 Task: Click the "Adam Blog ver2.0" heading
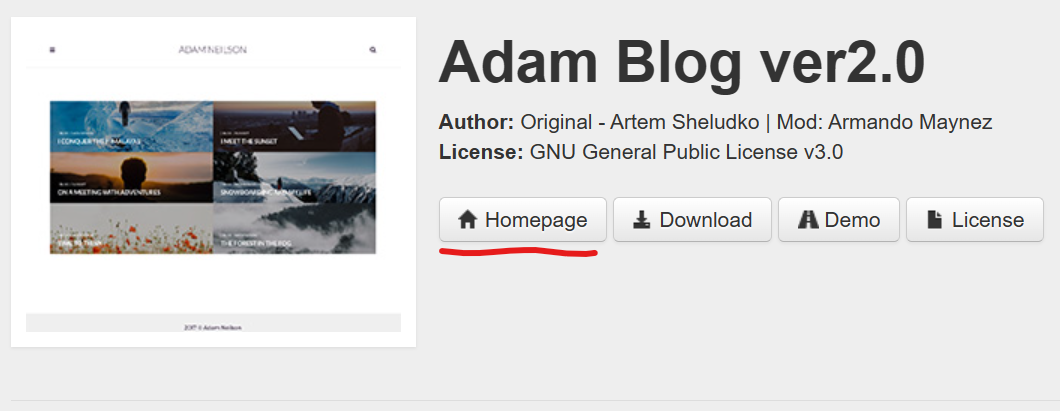[681, 64]
